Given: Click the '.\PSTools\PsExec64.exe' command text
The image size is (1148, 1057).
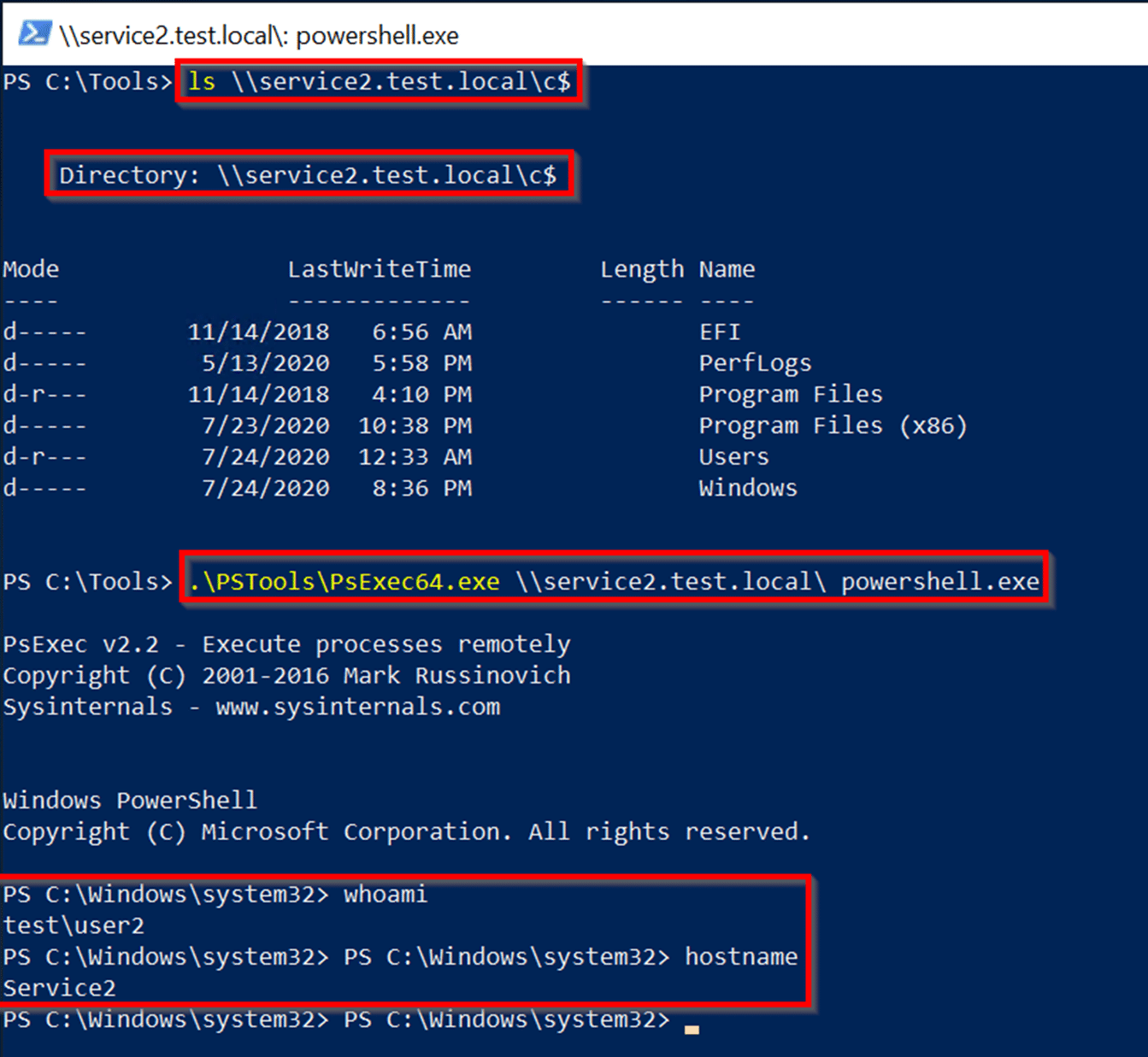Looking at the screenshot, I should (344, 582).
